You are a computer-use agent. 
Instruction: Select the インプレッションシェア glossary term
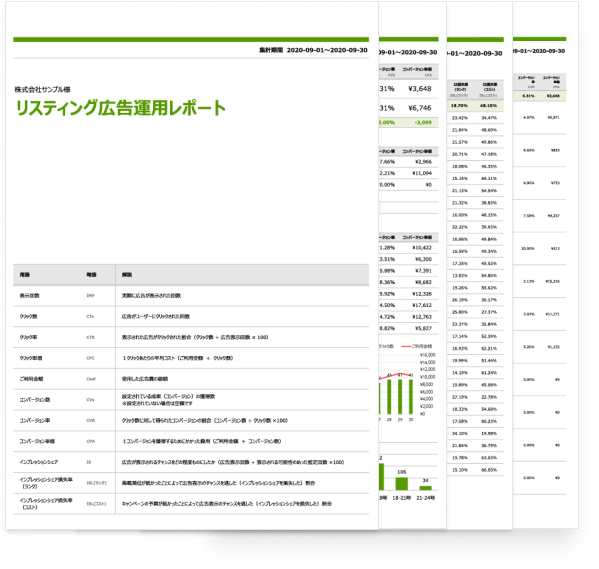click(39, 462)
